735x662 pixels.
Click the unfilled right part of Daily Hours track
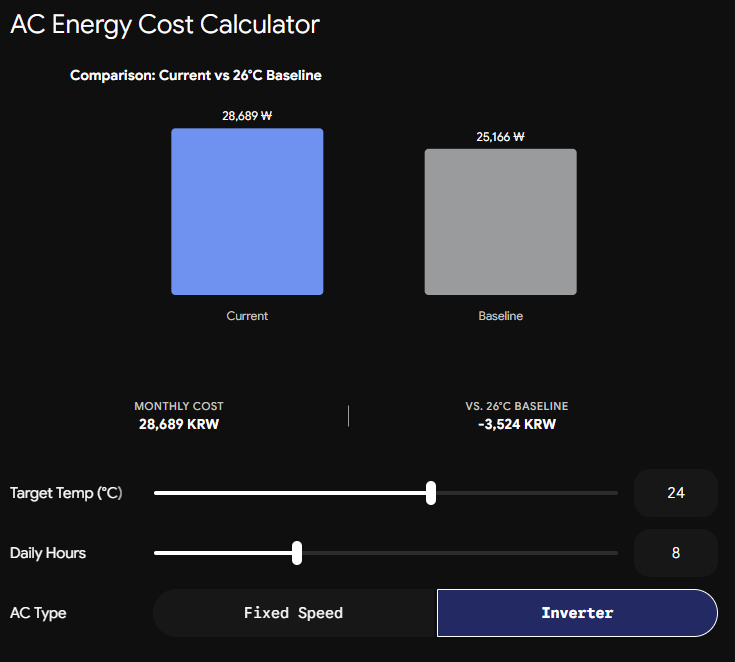pyautogui.click(x=460, y=553)
